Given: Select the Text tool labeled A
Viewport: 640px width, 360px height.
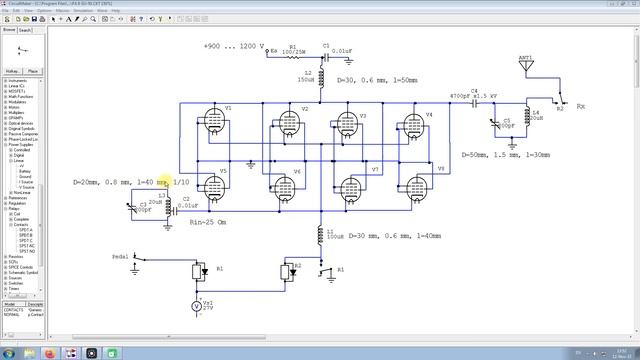Looking at the screenshot, I should [x=69, y=19].
